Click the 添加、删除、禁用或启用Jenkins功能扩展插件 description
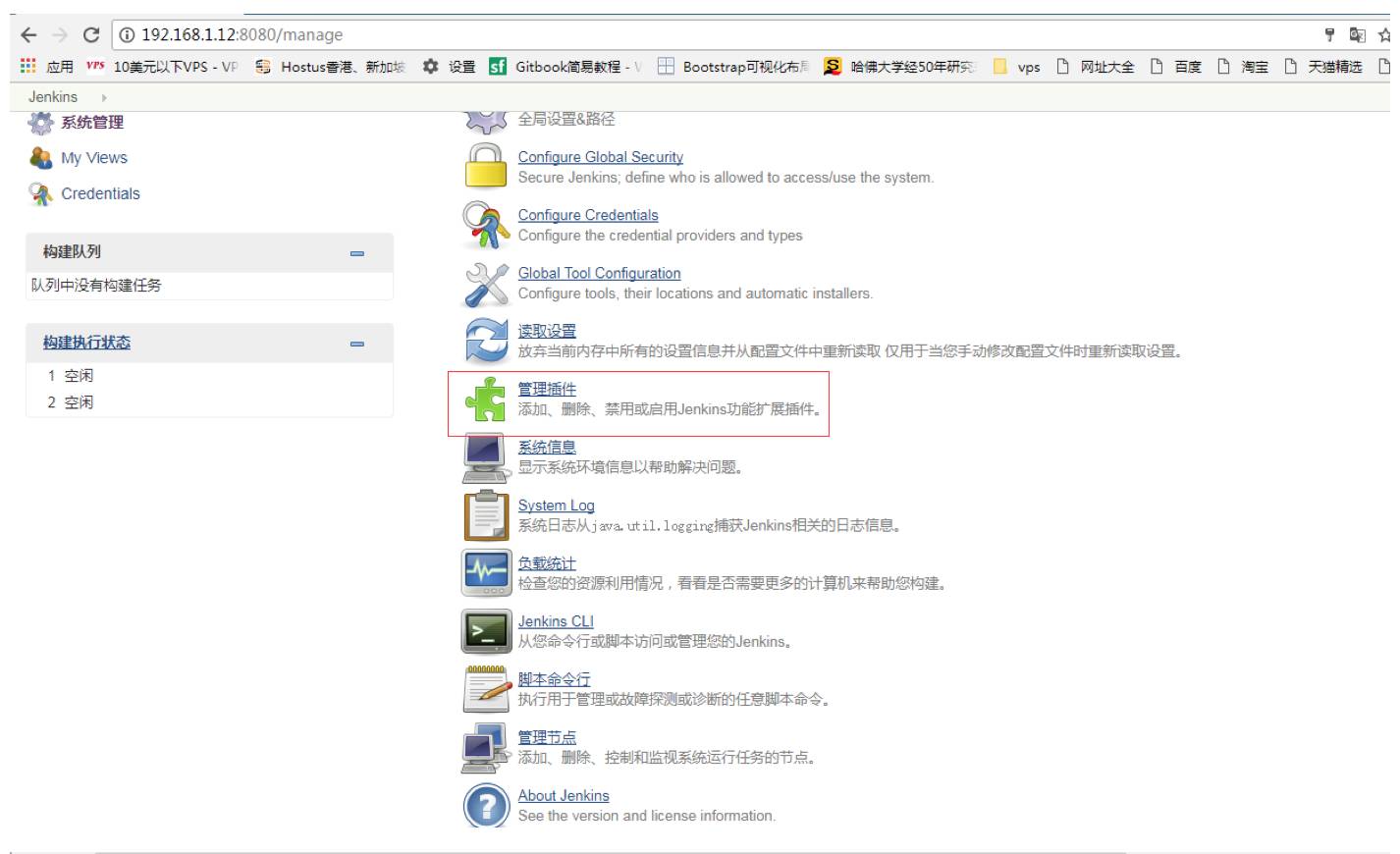The image size is (1400, 854). tap(672, 409)
